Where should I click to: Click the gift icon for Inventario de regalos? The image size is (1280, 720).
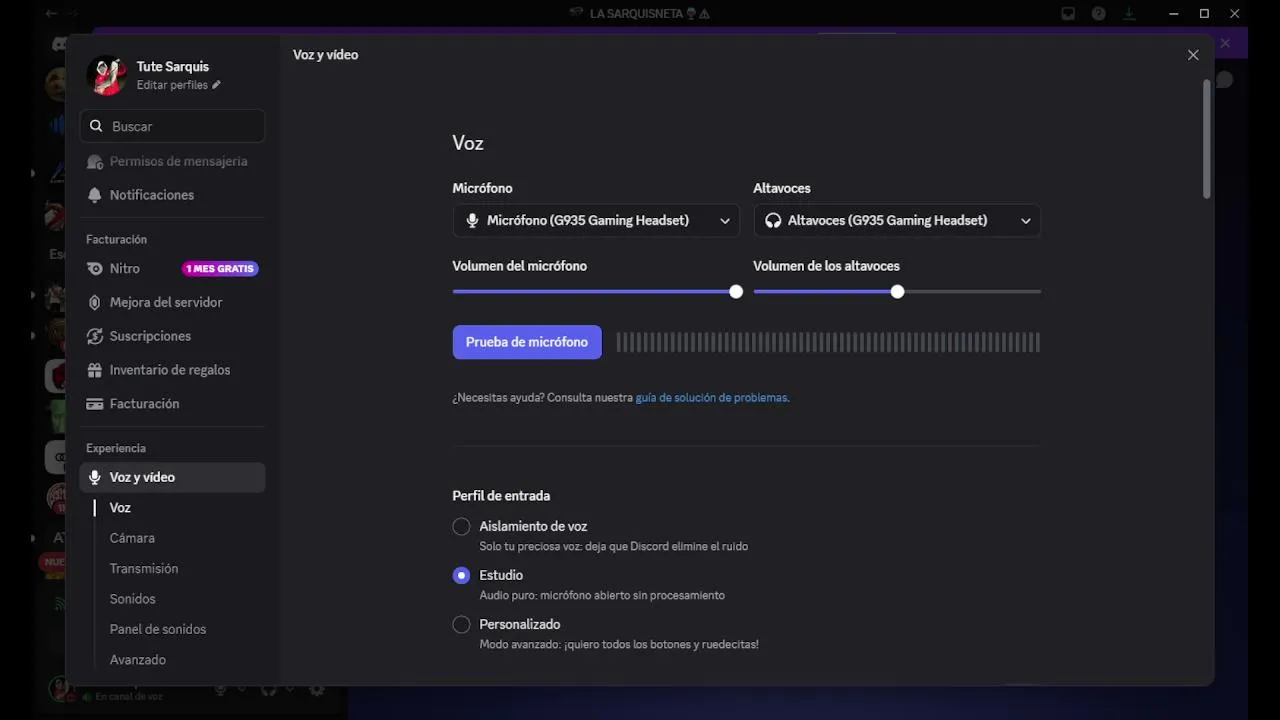tap(95, 370)
